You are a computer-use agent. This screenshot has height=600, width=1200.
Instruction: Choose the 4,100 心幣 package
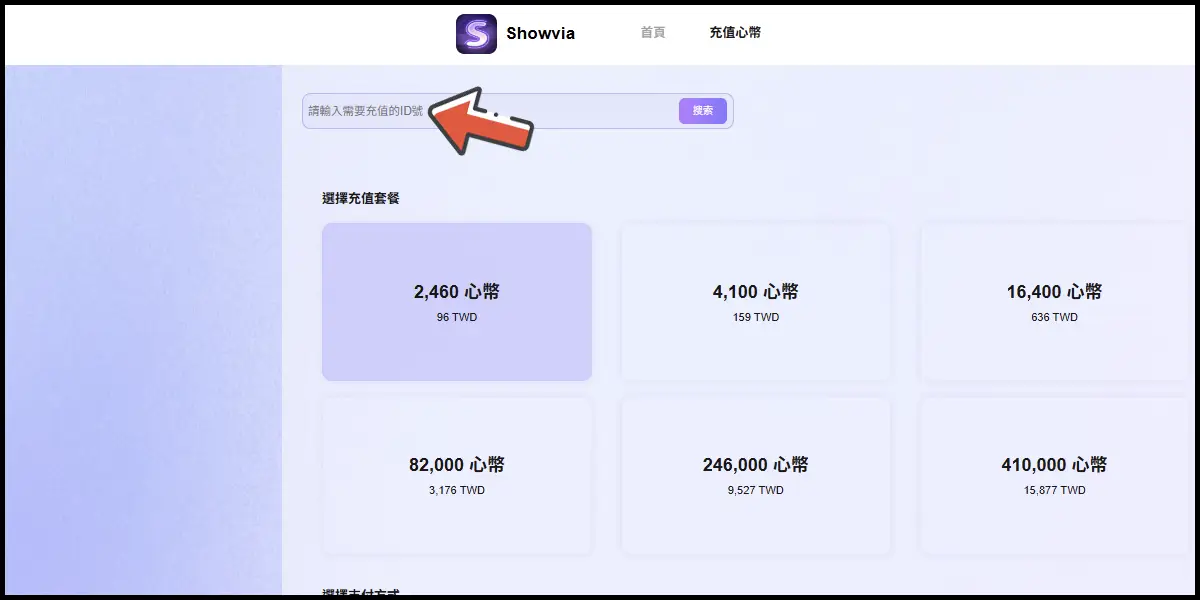[x=755, y=301]
